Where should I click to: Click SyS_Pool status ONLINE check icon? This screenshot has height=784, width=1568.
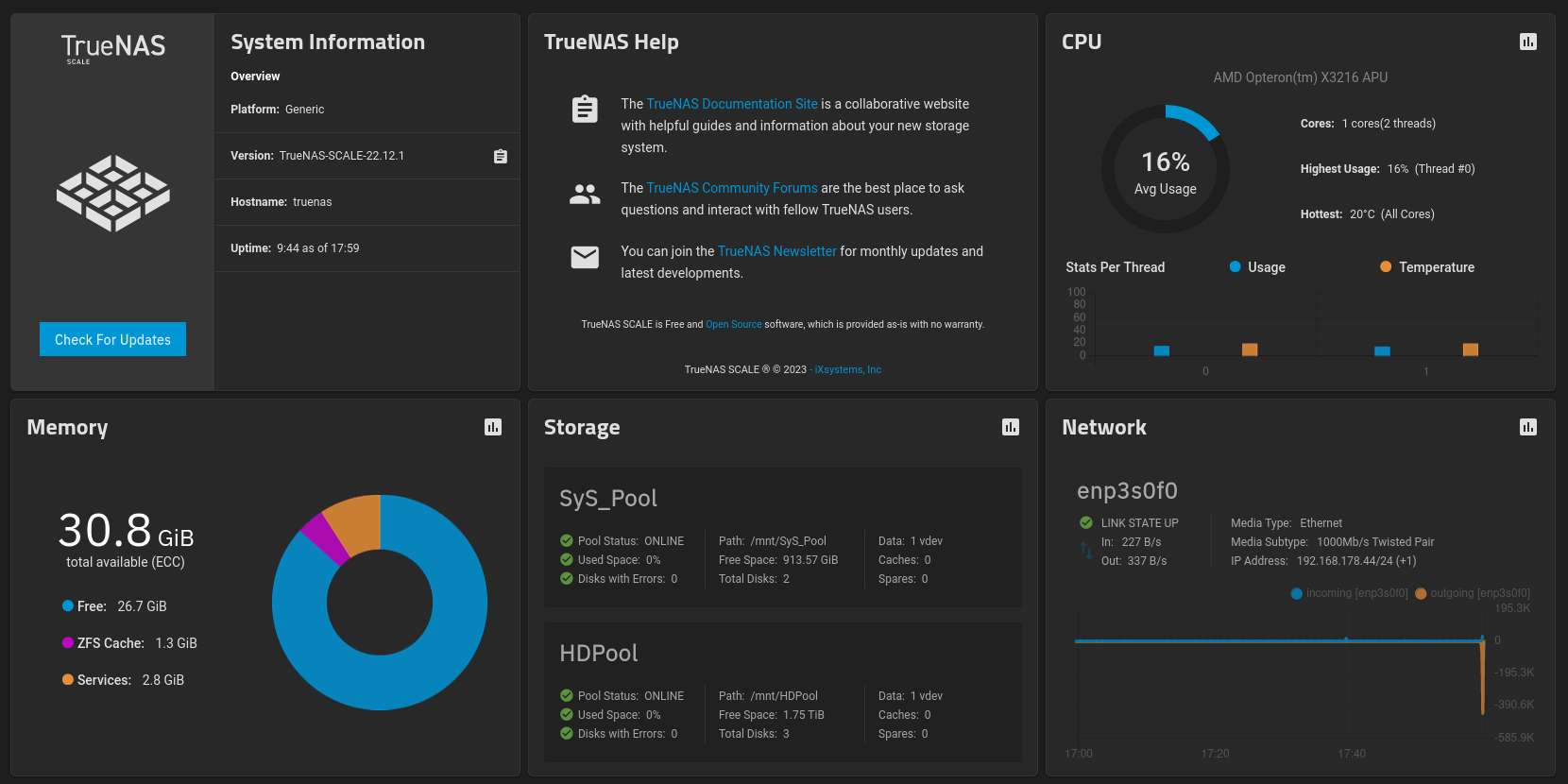(x=567, y=541)
